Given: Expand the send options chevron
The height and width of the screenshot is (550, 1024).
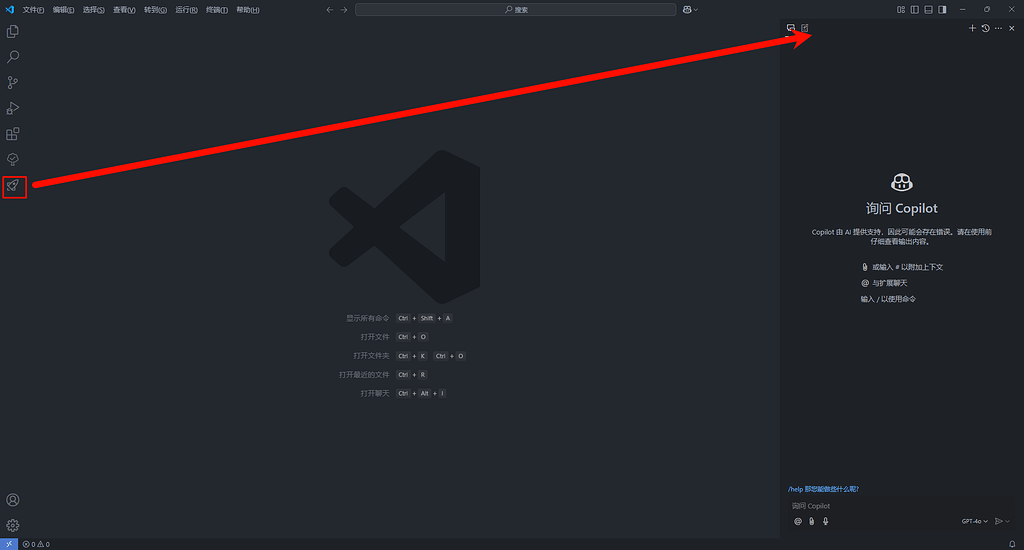Looking at the screenshot, I should pos(1008,521).
